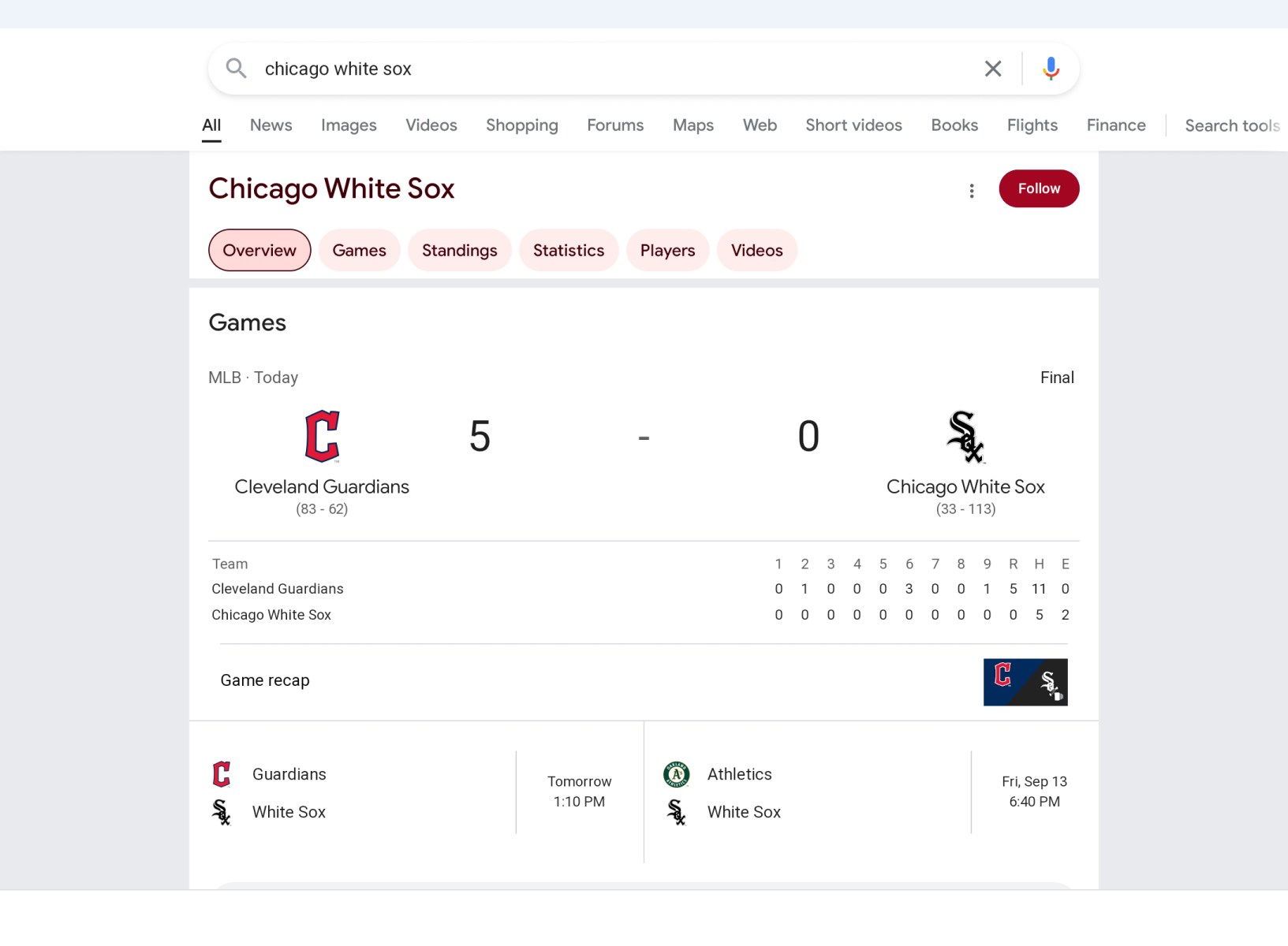Follow the Chicago White Sox

(x=1038, y=188)
